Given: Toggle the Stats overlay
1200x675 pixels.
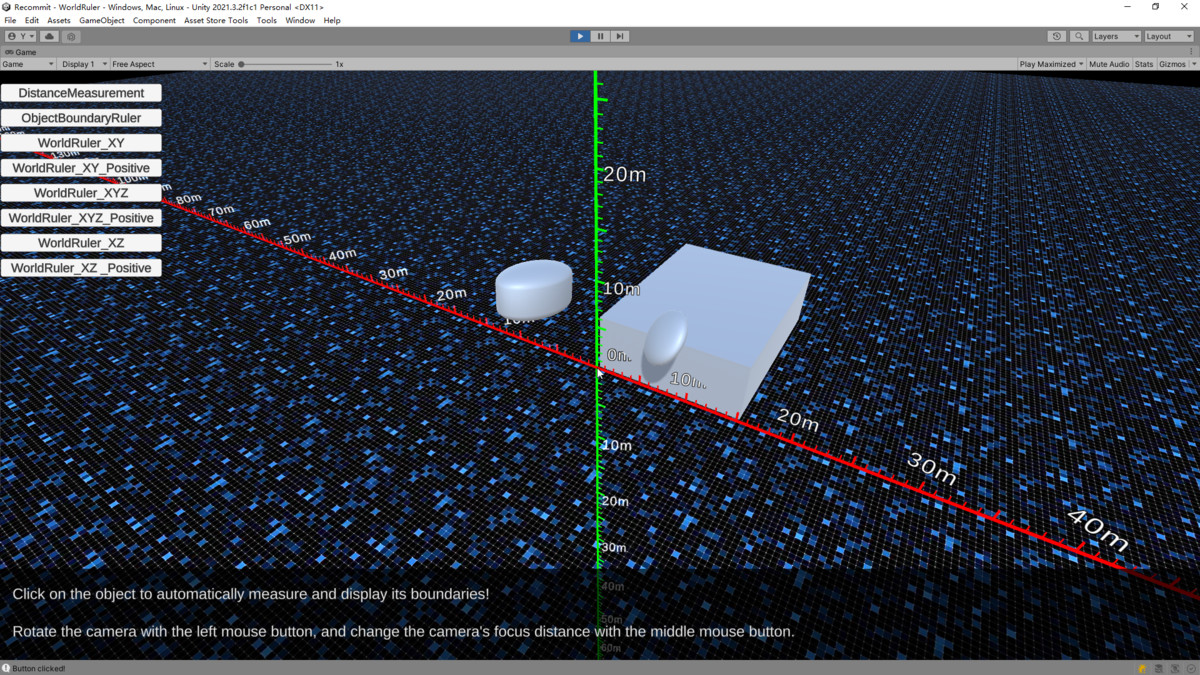Looking at the screenshot, I should pyautogui.click(x=1144, y=64).
